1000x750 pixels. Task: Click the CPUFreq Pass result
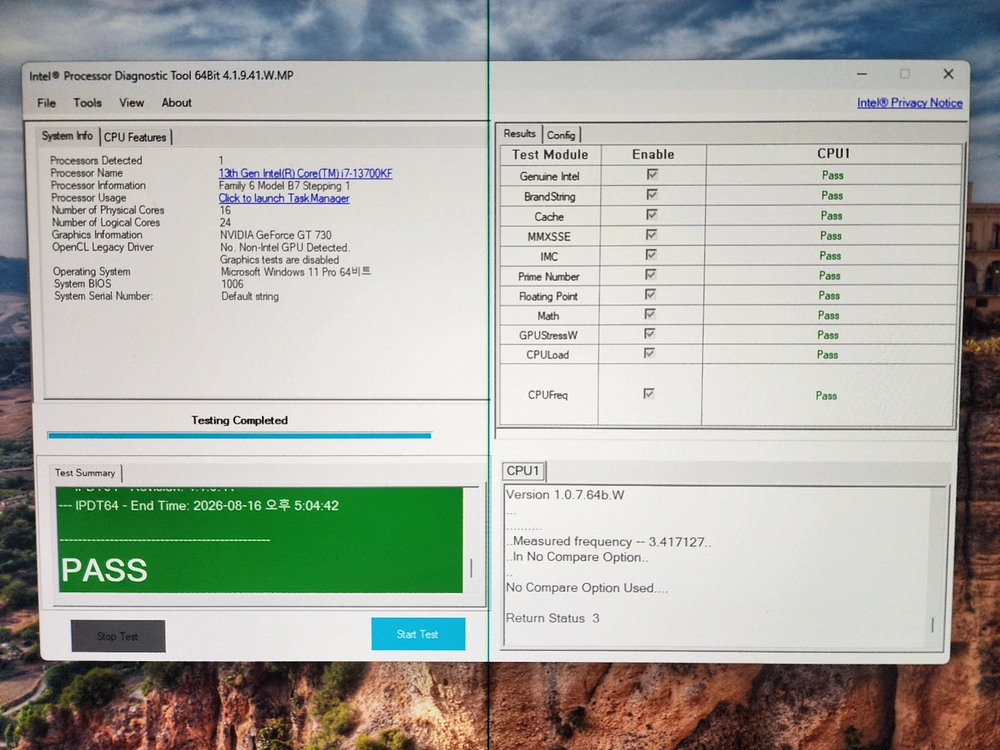(827, 396)
